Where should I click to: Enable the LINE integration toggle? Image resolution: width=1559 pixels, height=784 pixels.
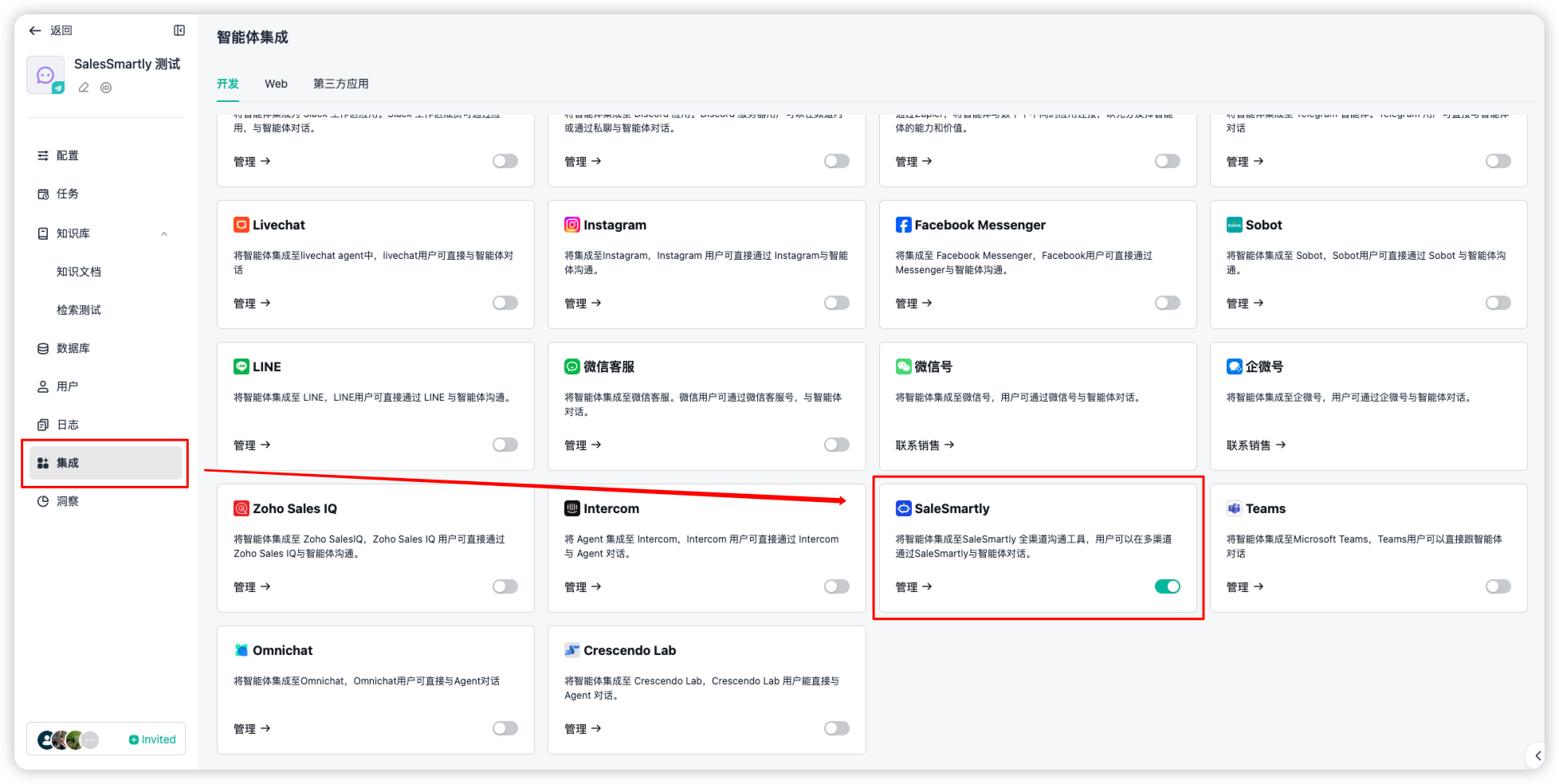coord(505,445)
